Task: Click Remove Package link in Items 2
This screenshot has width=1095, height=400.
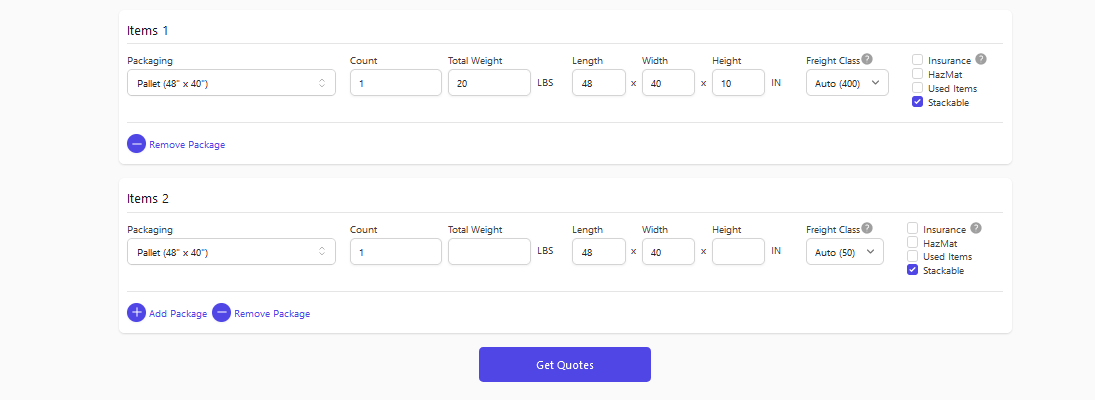Action: click(272, 313)
